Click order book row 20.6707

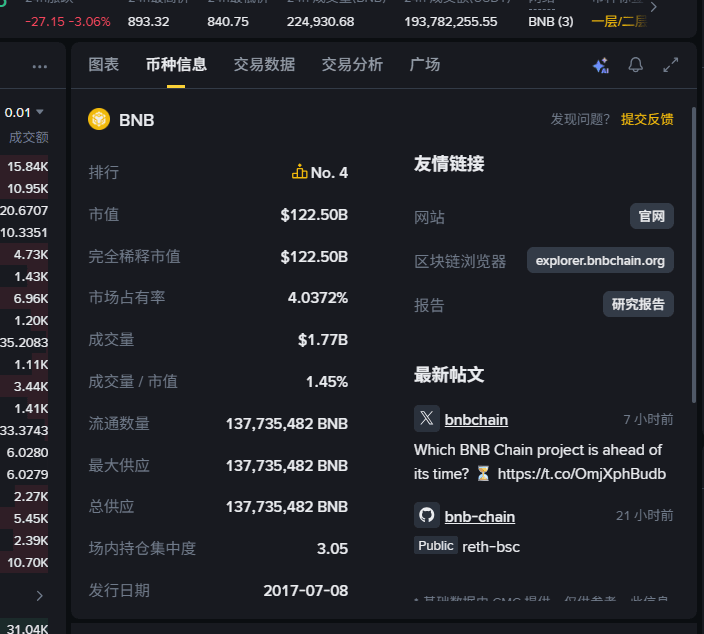(24, 211)
